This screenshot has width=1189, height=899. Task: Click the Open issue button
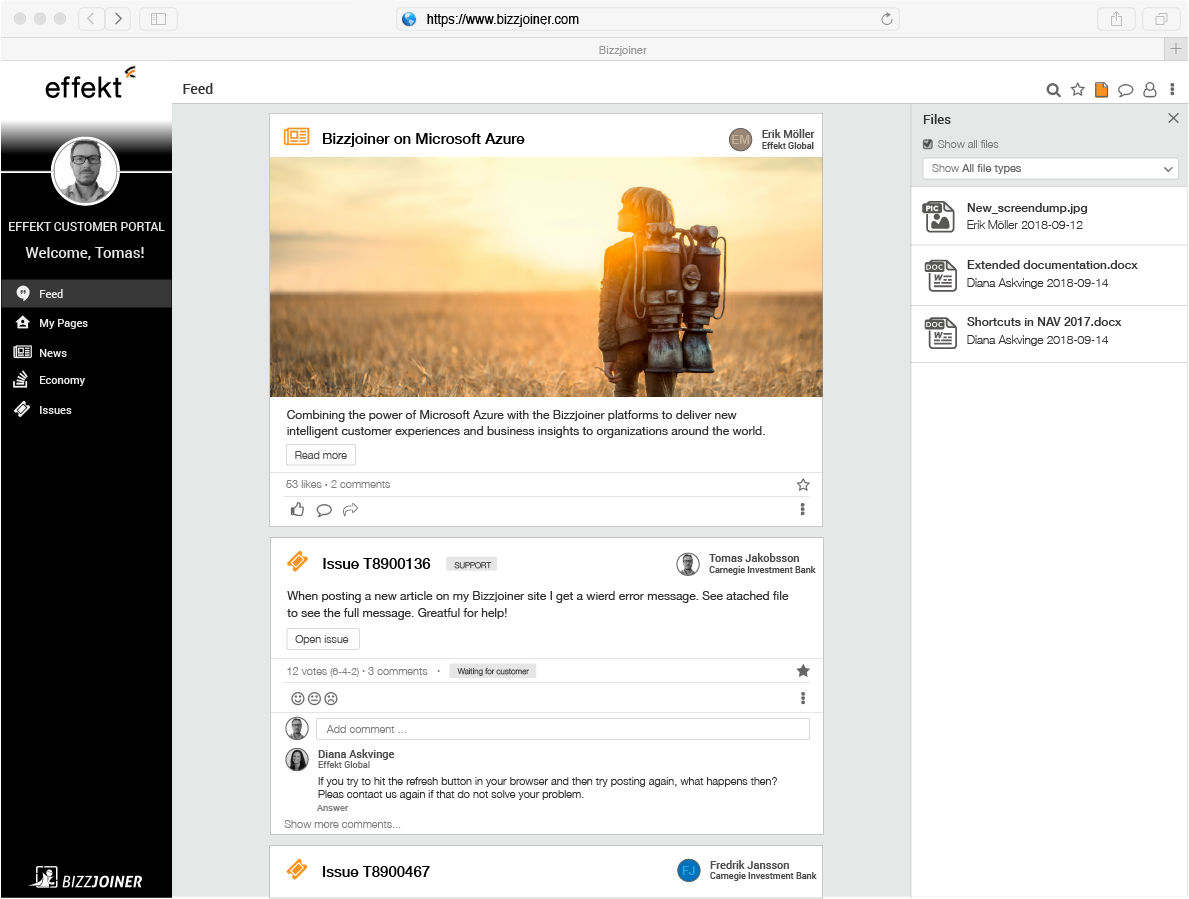point(322,639)
